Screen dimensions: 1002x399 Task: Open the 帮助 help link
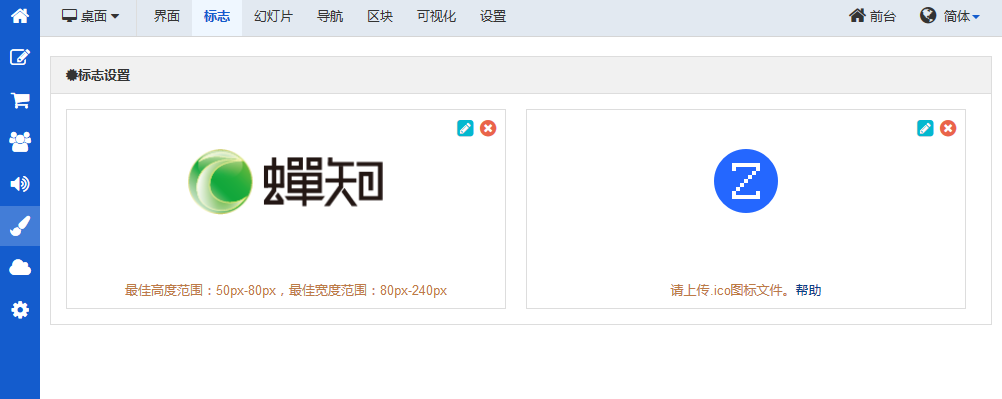coord(808,290)
